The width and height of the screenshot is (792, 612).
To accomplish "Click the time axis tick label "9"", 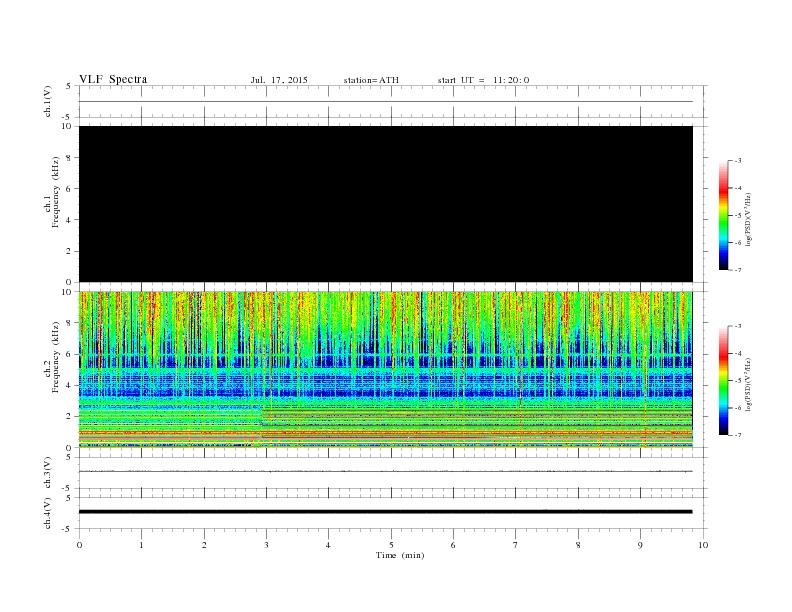I will (640, 545).
